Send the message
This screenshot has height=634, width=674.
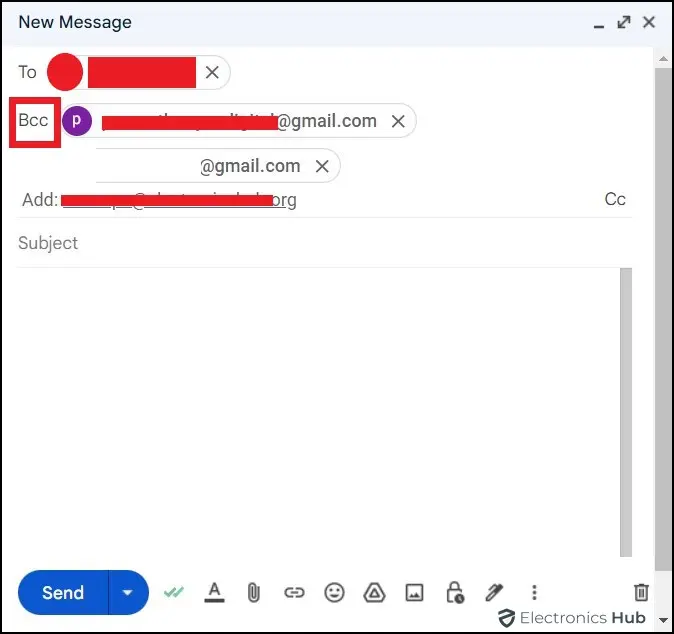click(x=63, y=593)
